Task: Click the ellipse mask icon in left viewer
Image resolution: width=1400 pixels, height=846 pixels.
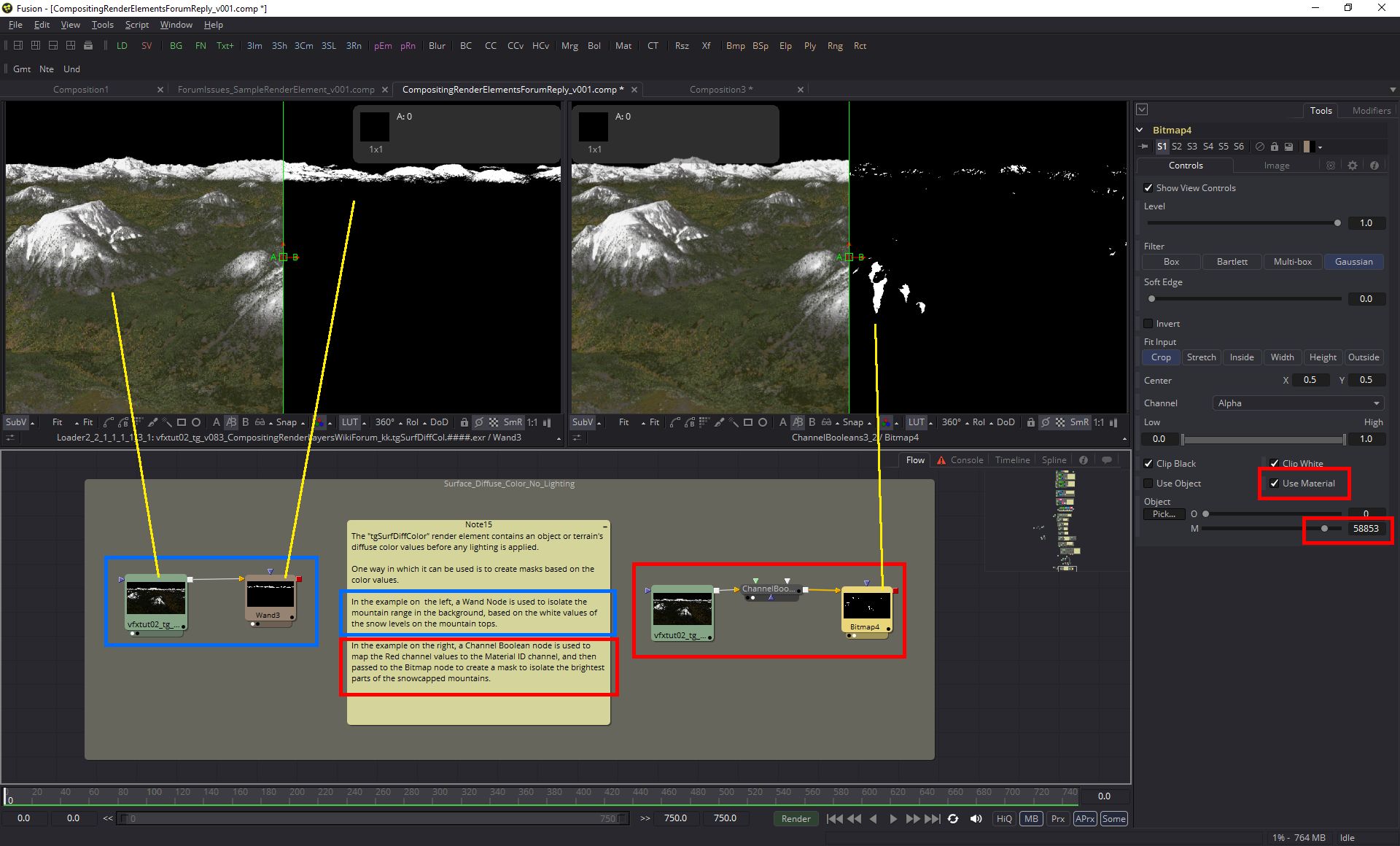Action: point(196,422)
